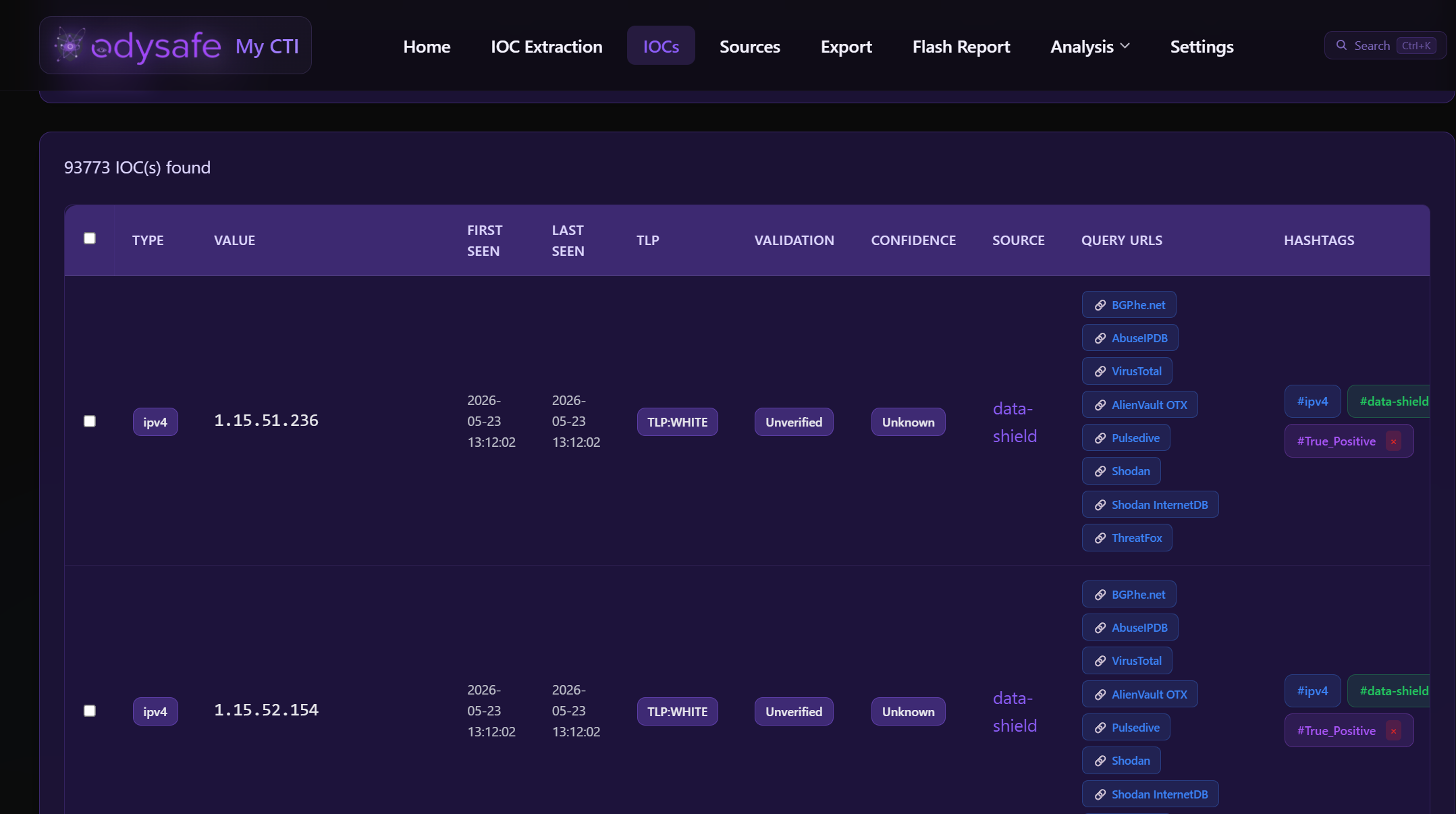Click the #ipv4 hashtag on 1.15.51.236
The image size is (1456, 814).
[x=1312, y=402]
